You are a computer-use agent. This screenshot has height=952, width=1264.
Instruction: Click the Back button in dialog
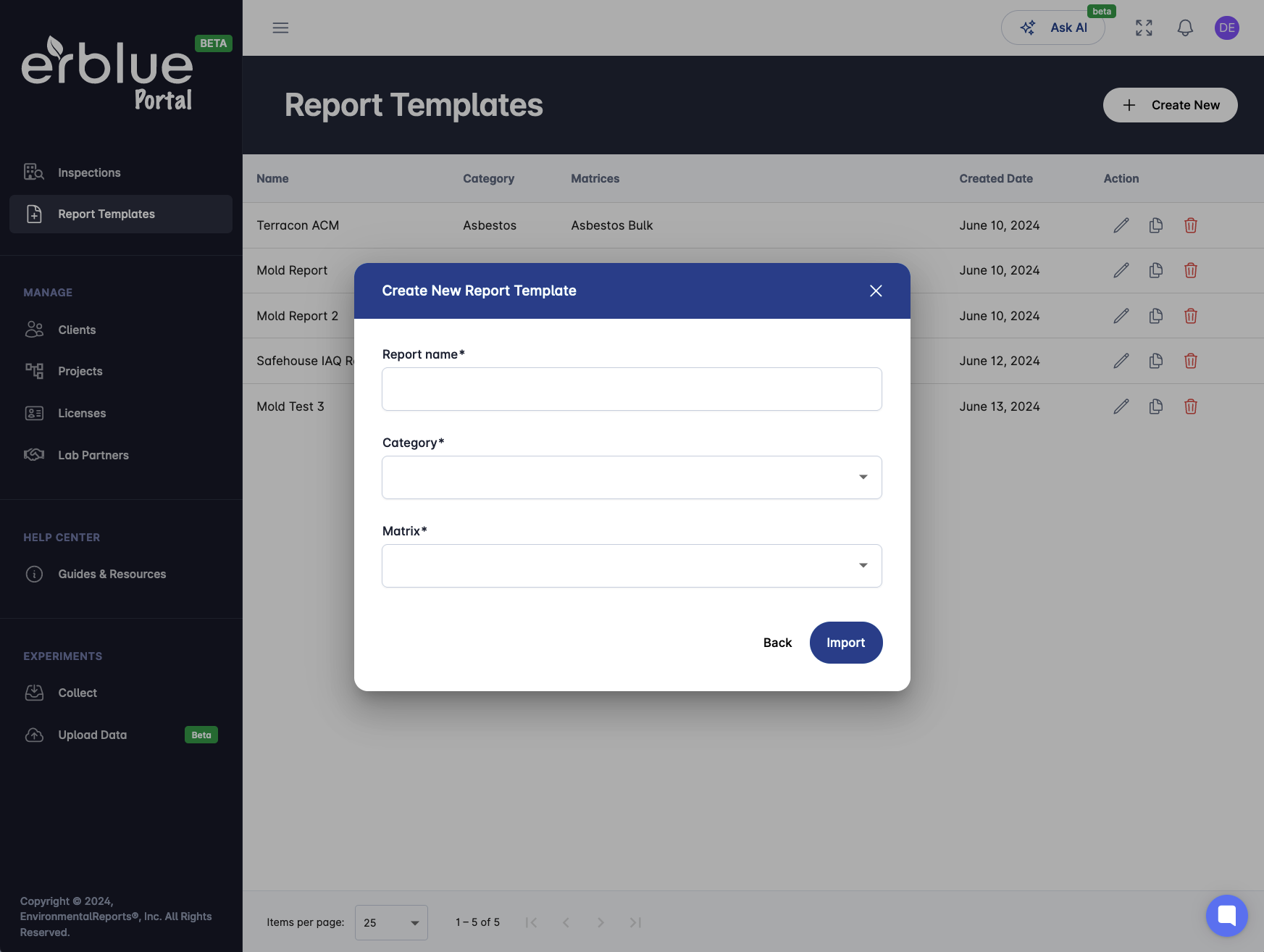pos(777,643)
